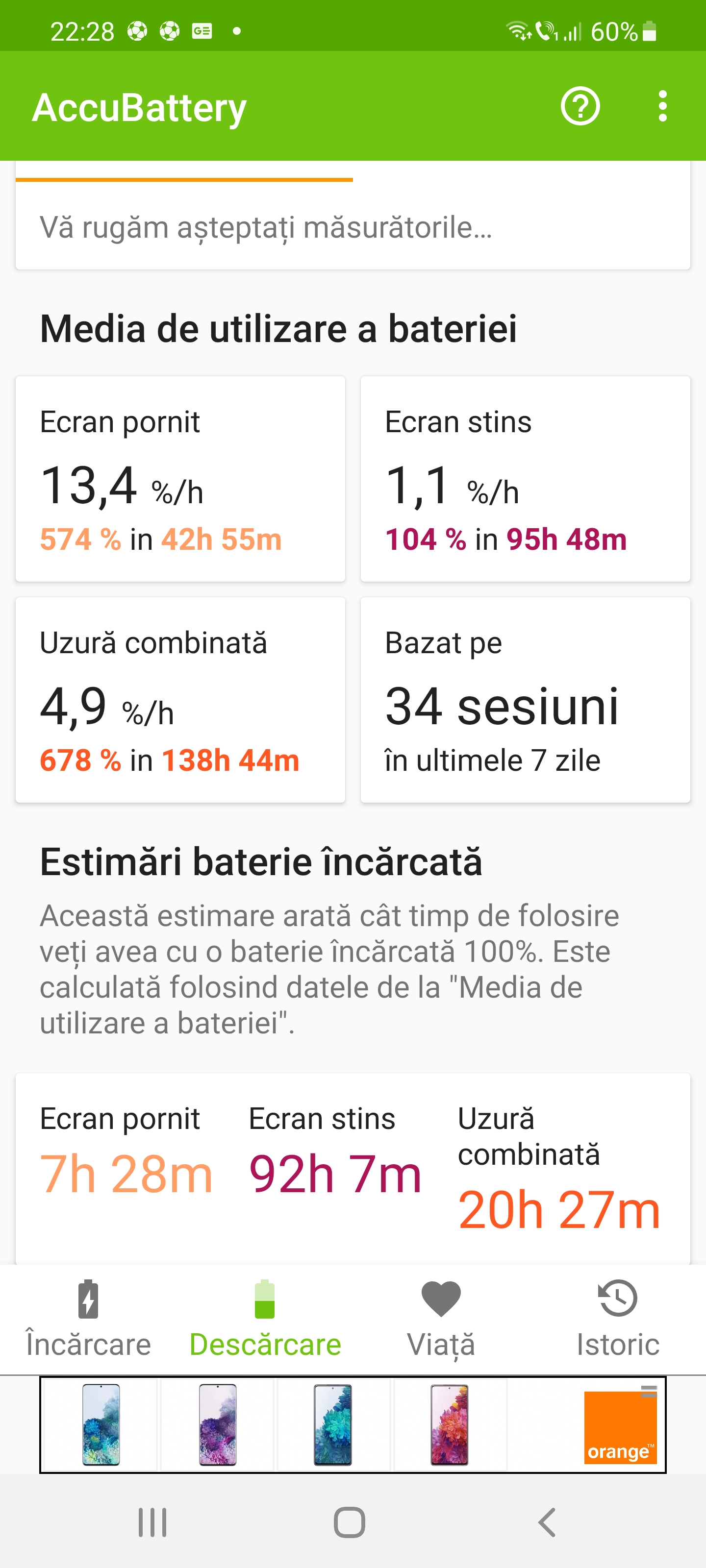The height and width of the screenshot is (1568, 706).
Task: Select the Descărcare tab
Action: point(265,1318)
